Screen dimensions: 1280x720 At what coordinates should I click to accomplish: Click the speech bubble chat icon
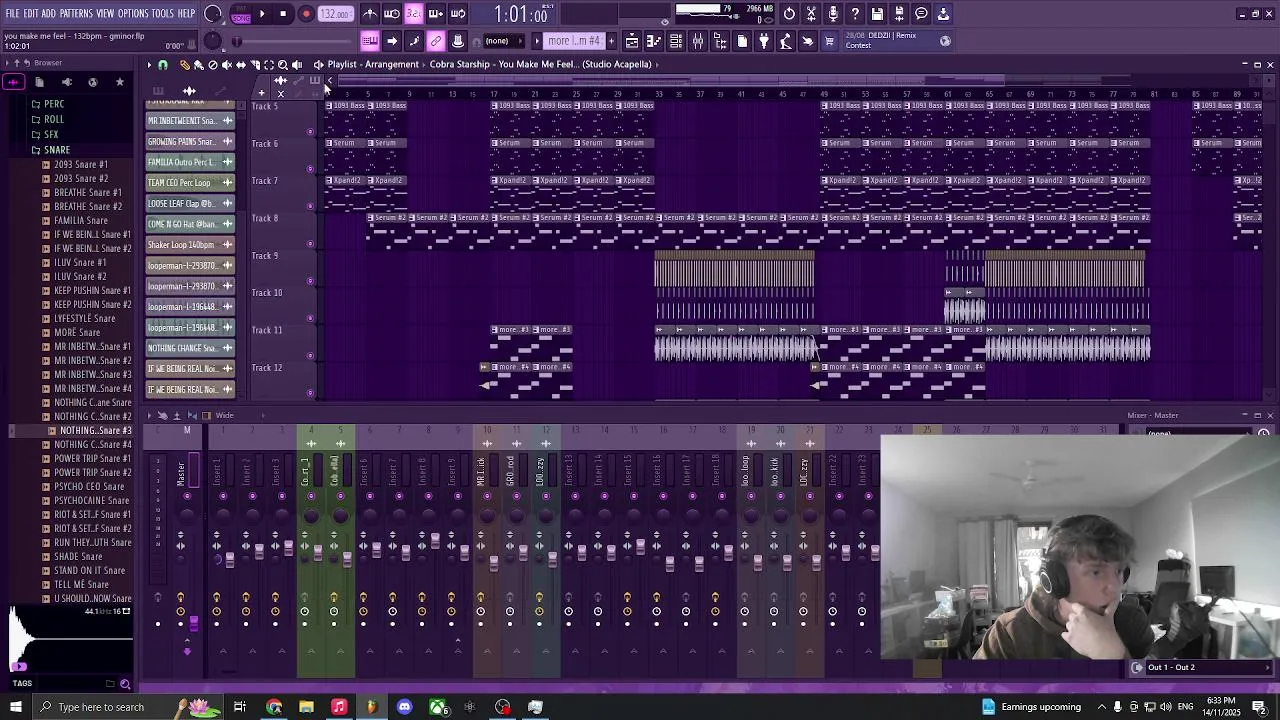(921, 14)
